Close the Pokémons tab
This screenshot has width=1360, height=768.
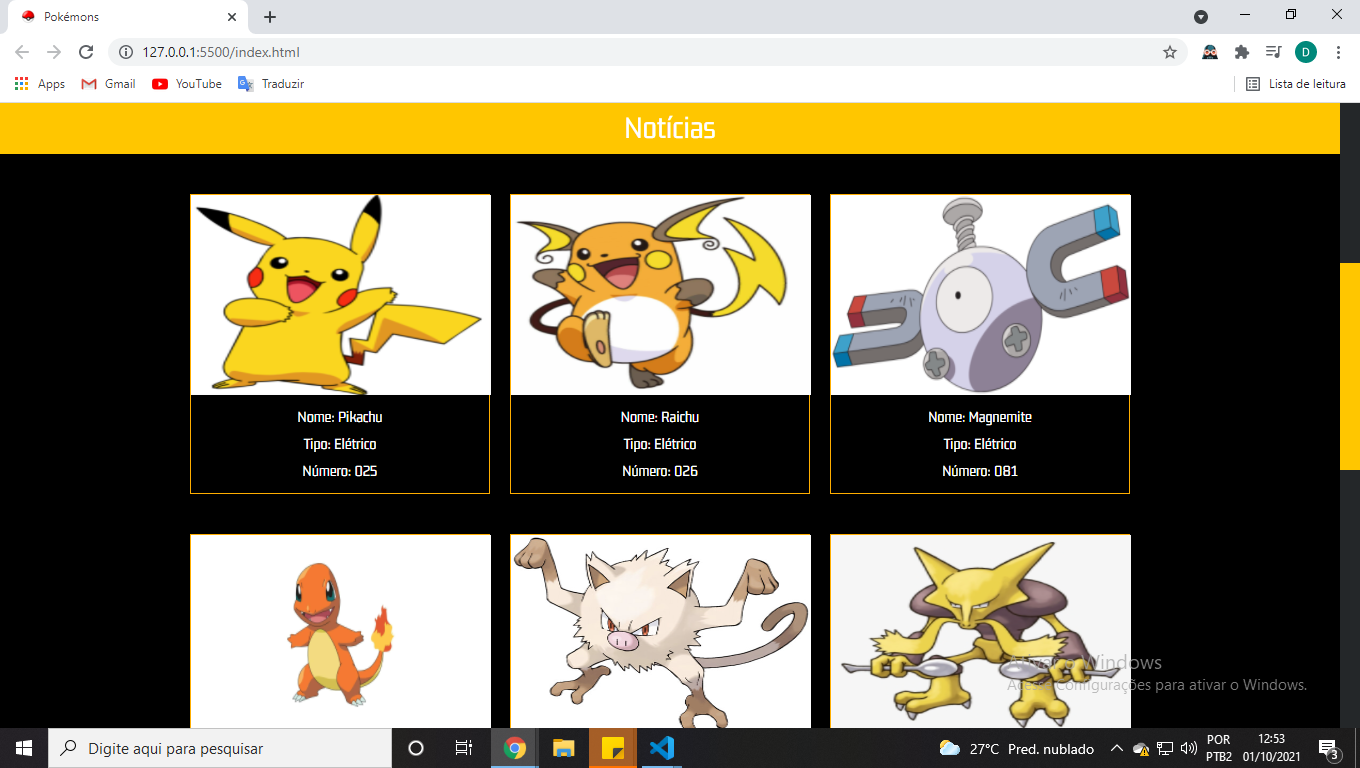point(232,17)
